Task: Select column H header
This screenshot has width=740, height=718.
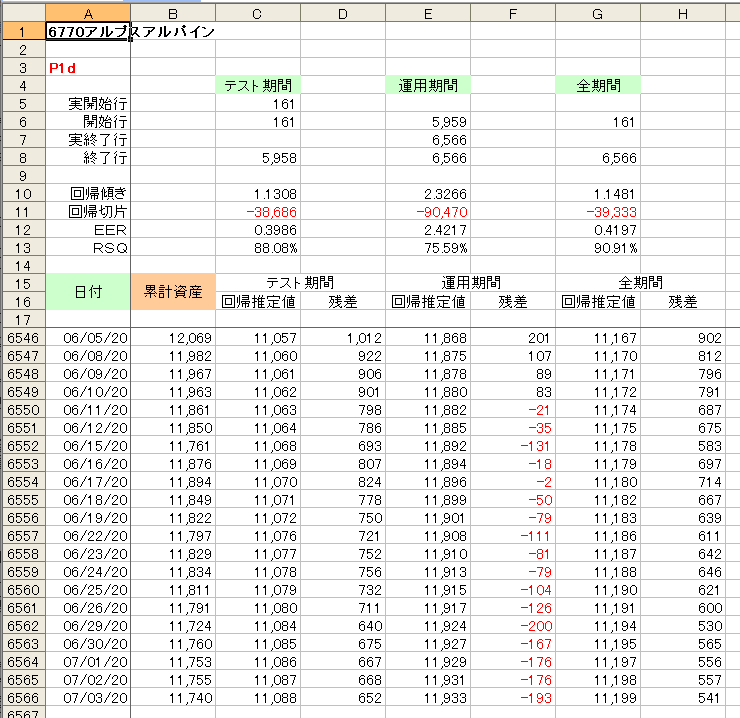Action: coord(683,14)
